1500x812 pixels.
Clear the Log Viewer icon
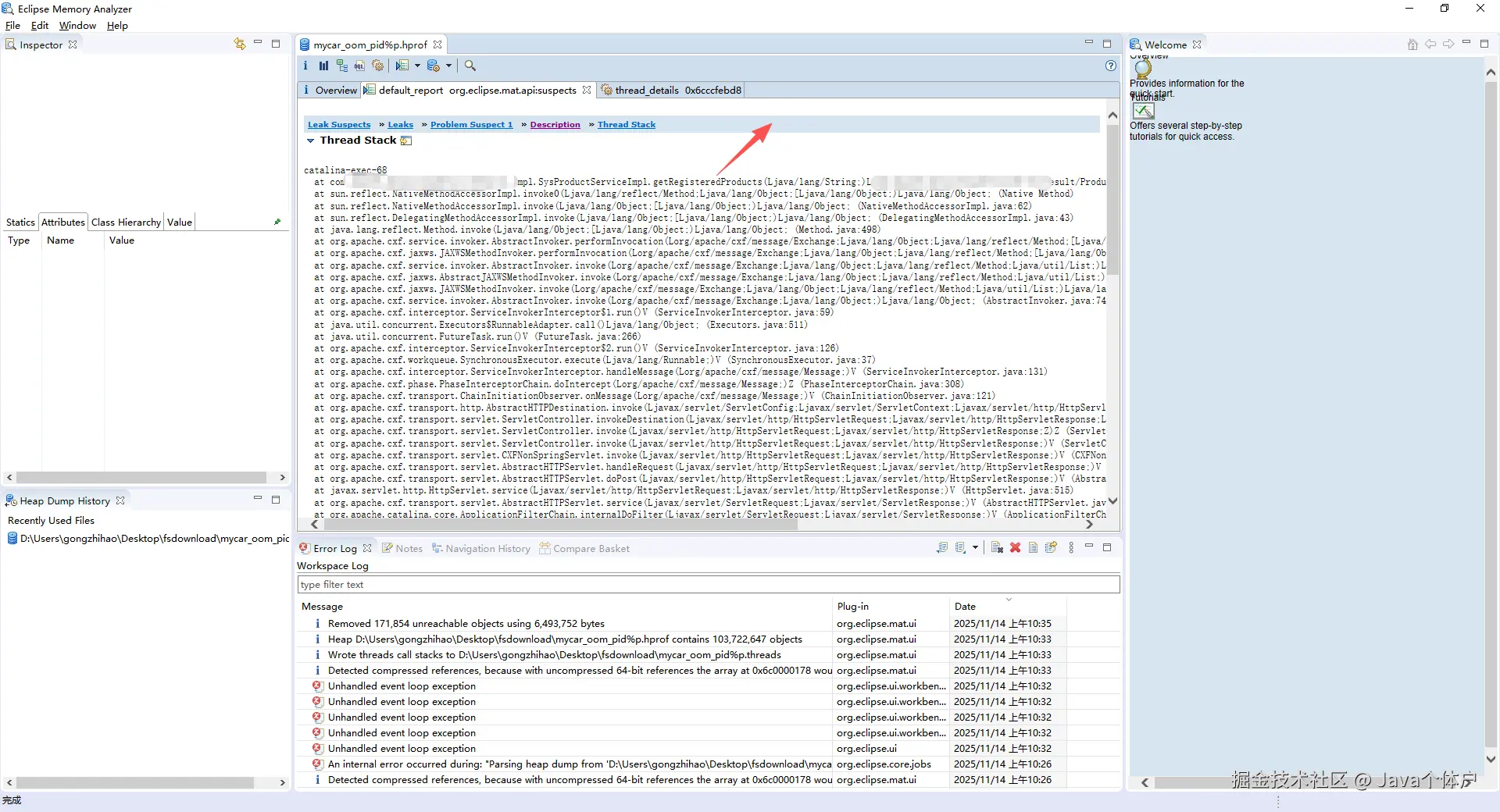997,548
